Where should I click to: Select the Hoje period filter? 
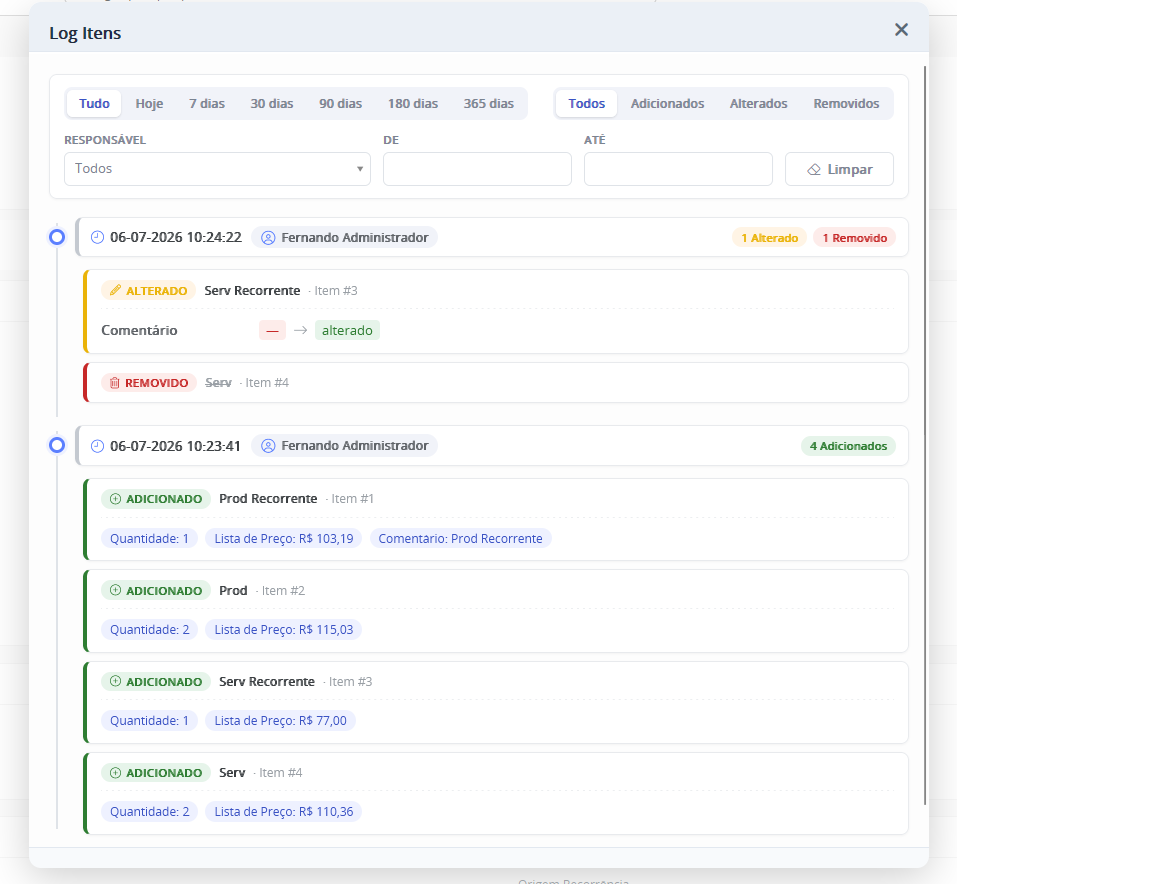[149, 103]
